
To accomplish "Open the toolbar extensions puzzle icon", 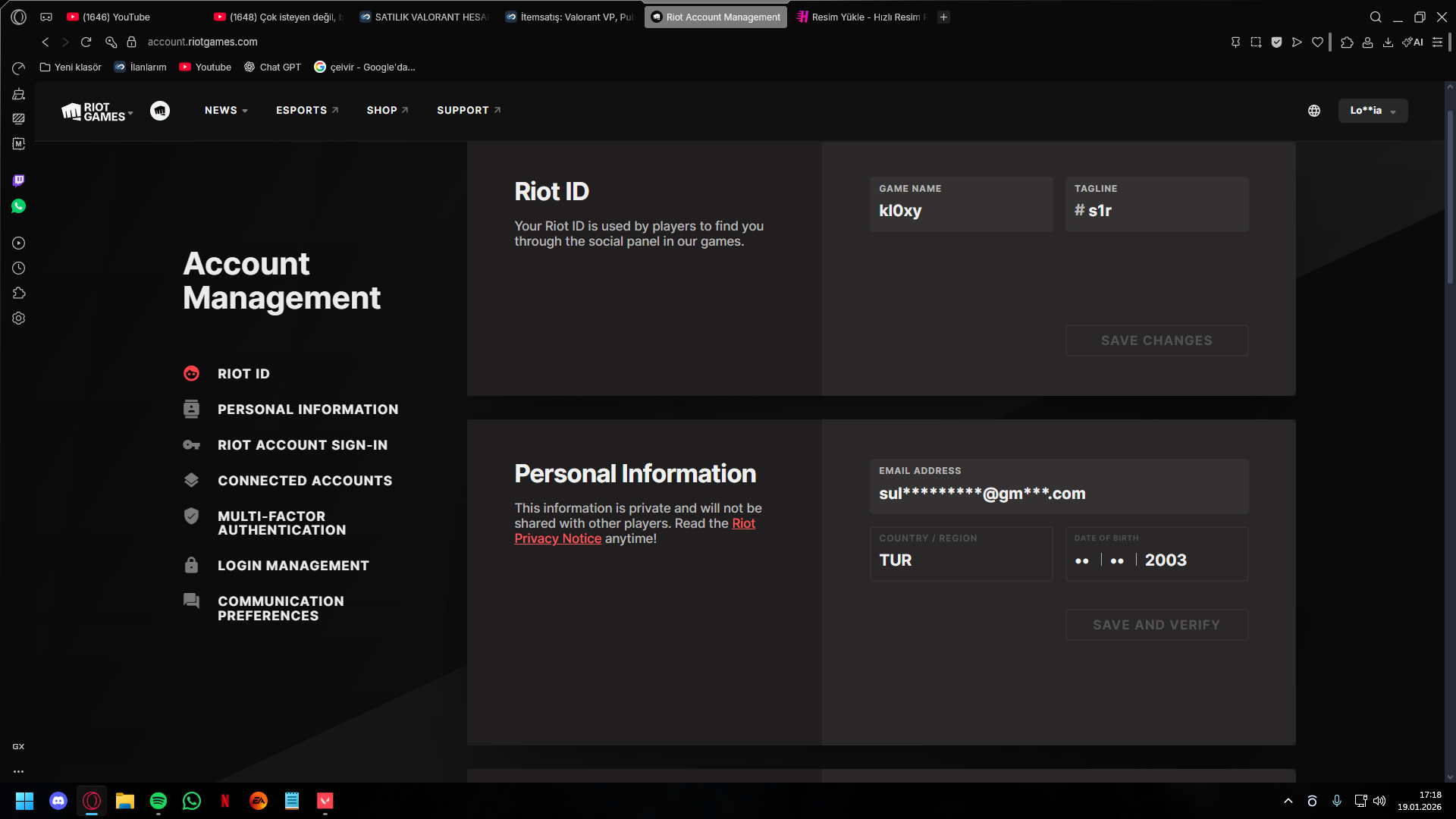I will click(1347, 42).
